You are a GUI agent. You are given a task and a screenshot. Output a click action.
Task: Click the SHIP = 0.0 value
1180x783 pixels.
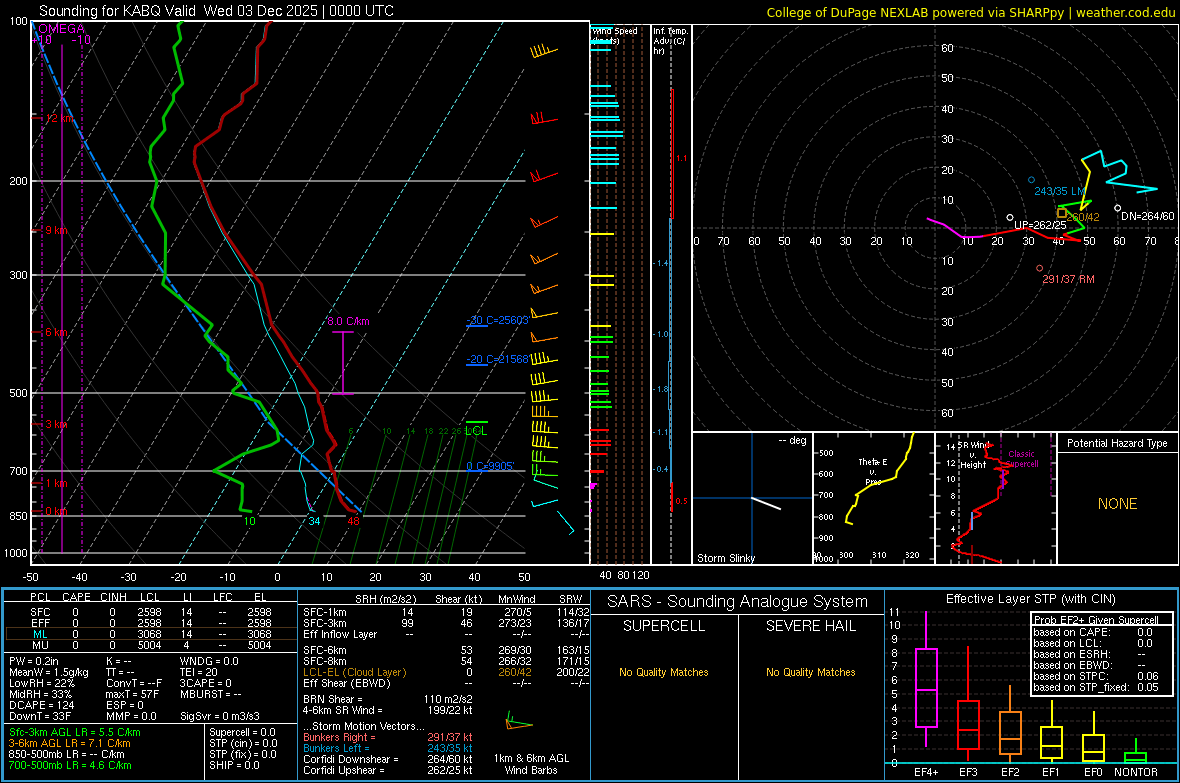pos(234,765)
